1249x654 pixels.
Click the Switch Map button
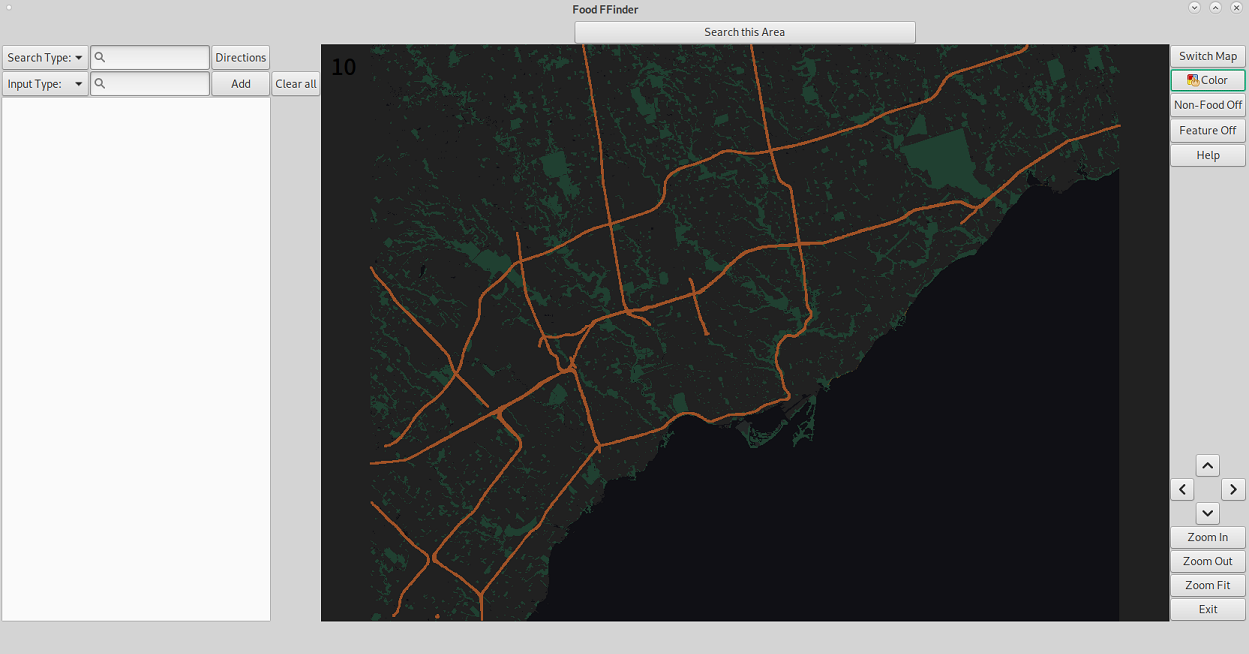1208,56
